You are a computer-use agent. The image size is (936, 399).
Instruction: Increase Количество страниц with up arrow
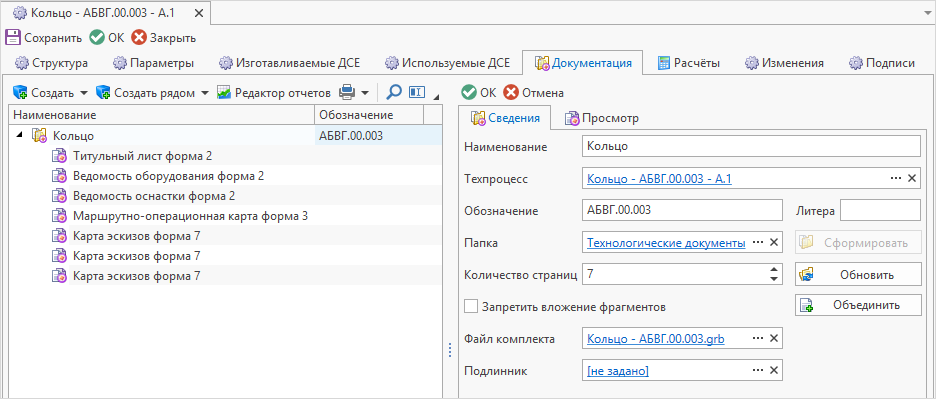tap(774, 270)
